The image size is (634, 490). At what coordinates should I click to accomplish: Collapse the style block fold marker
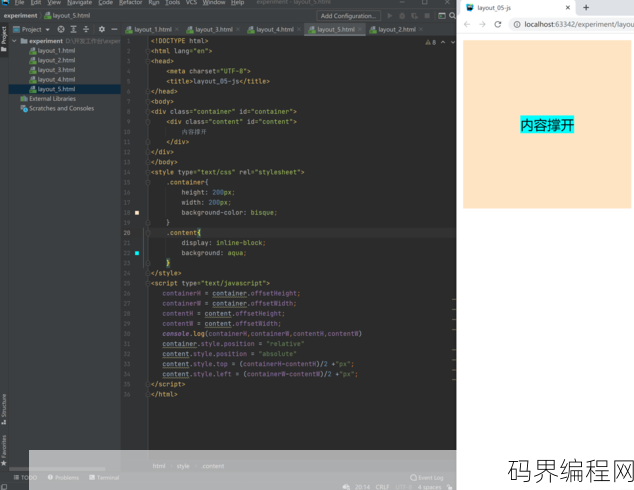point(148,172)
